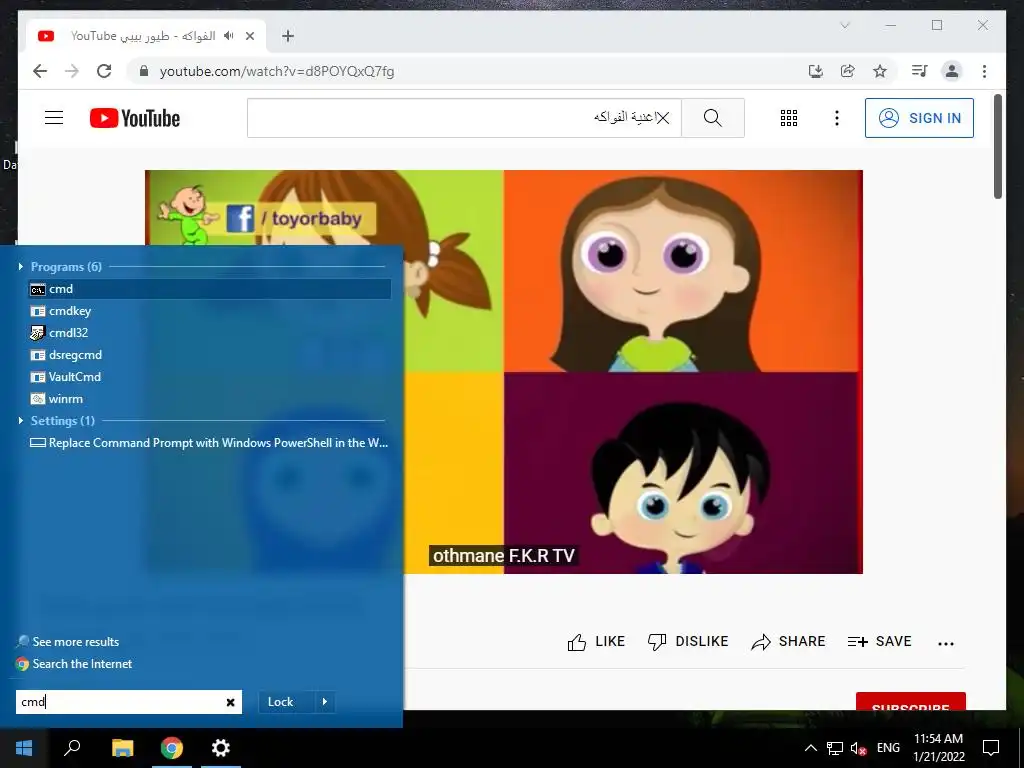Dislike the video
1024x768 pixels.
coord(688,642)
